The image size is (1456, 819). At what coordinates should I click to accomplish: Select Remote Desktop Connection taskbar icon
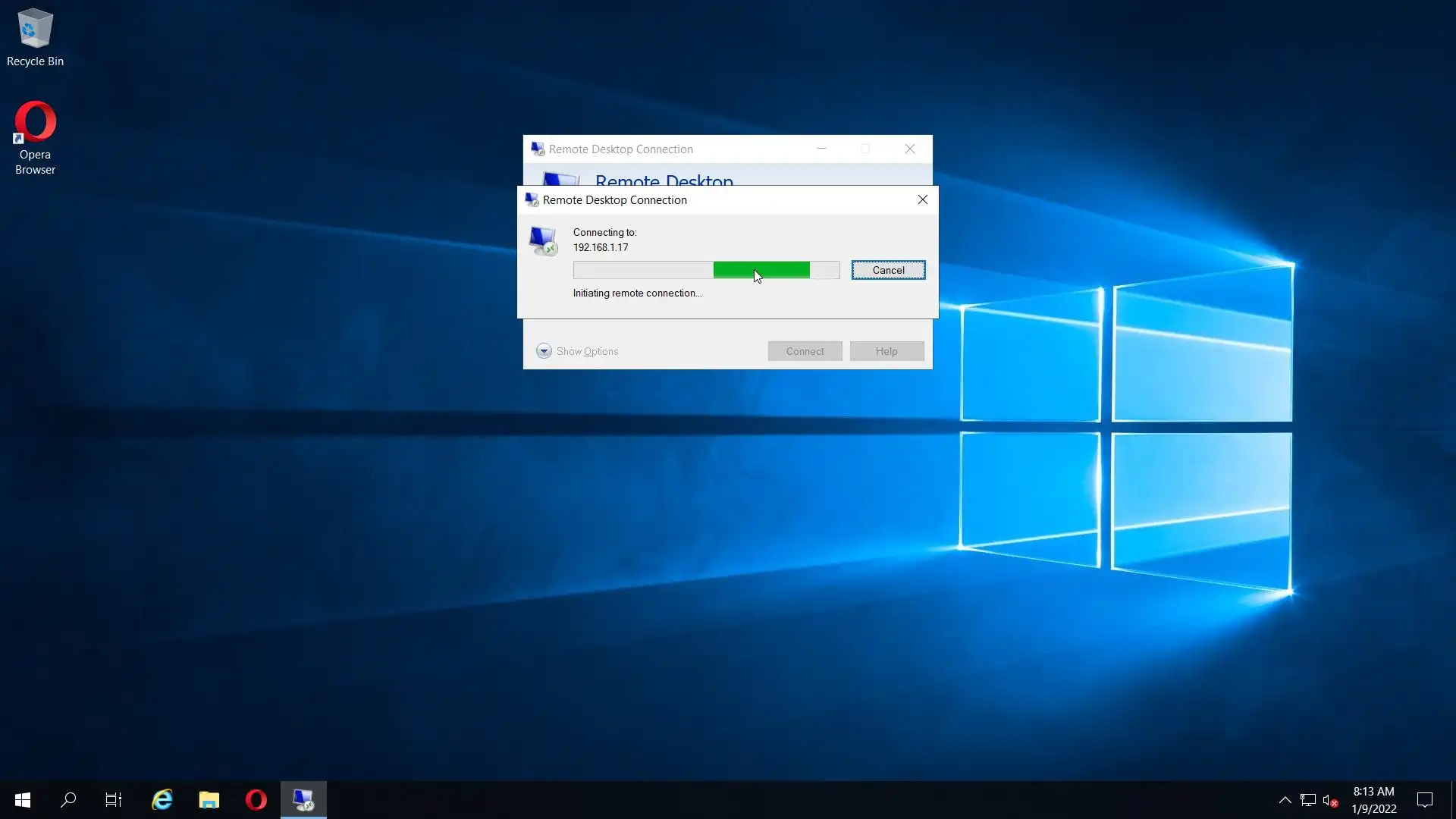[303, 799]
